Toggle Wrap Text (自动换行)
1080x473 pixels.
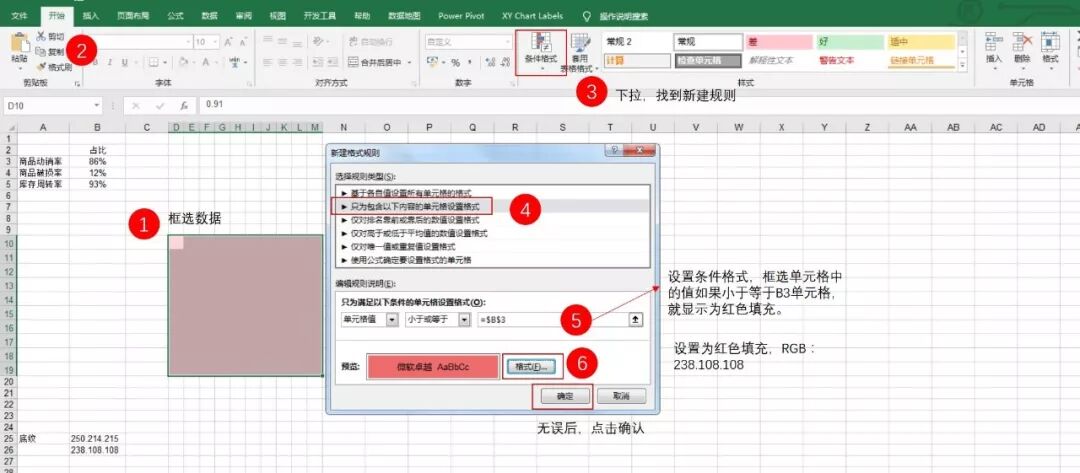[371, 42]
